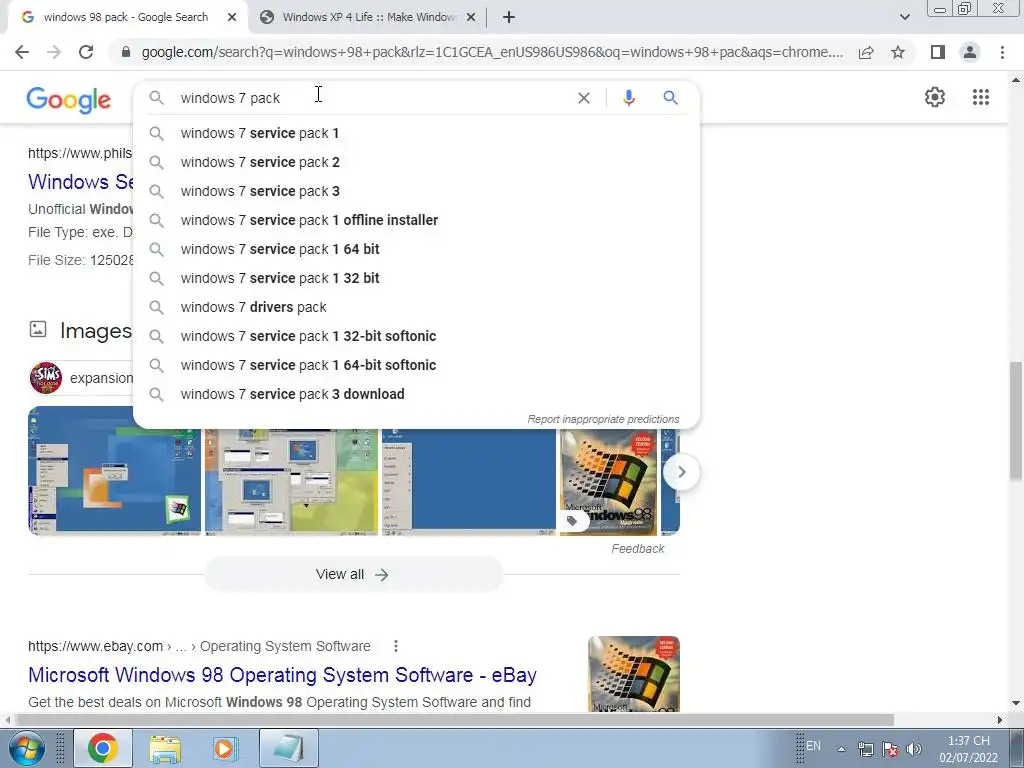Start voice search with microphone
The image size is (1024, 768).
coord(629,98)
